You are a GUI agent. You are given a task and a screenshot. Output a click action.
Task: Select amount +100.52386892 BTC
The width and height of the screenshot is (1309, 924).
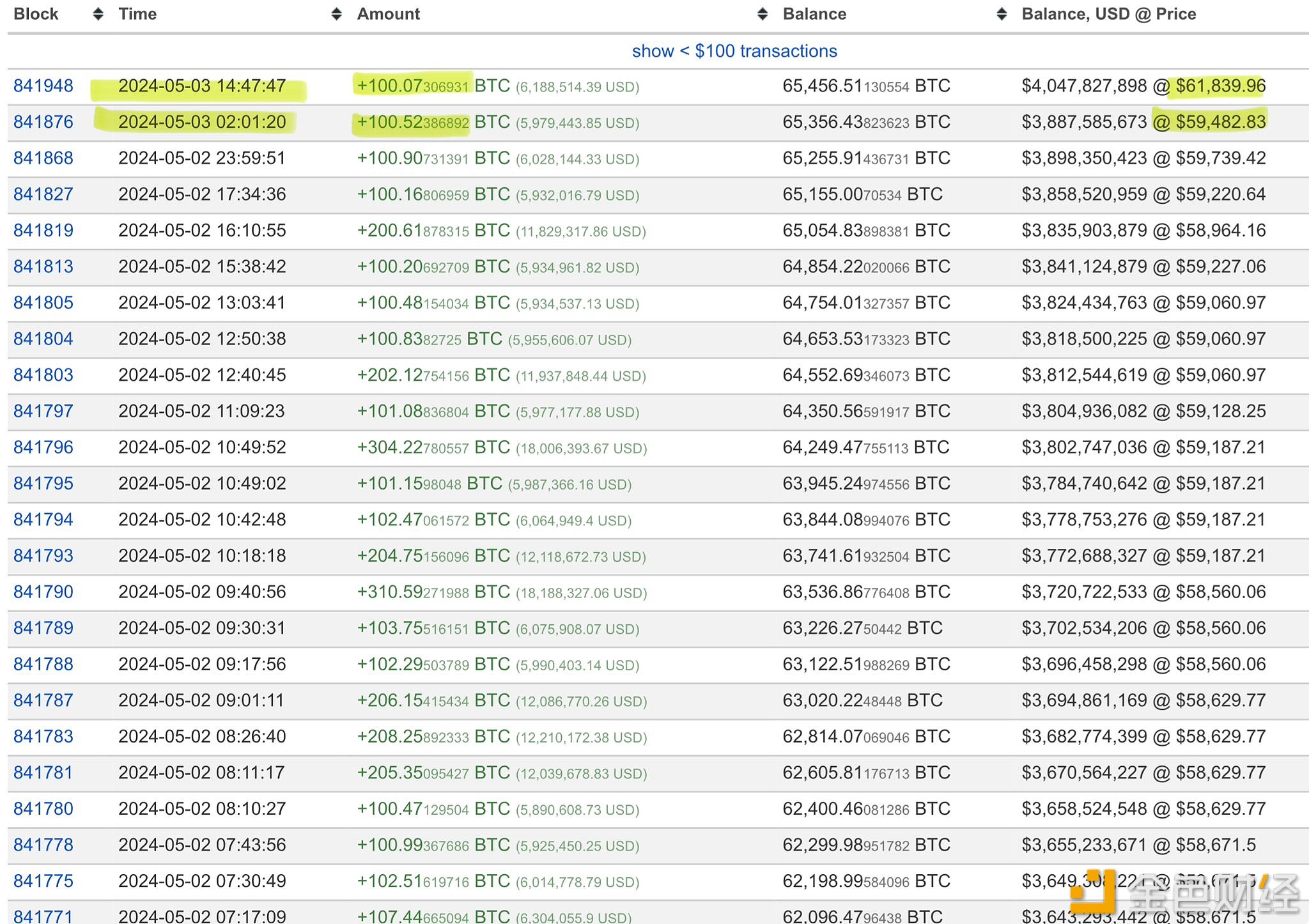coord(433,122)
